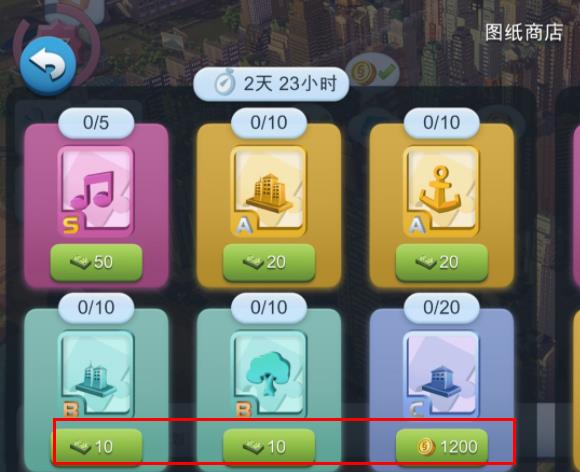The width and height of the screenshot is (580, 472).
Task: Buy music blueprint for 50 cash
Action: coord(96,262)
